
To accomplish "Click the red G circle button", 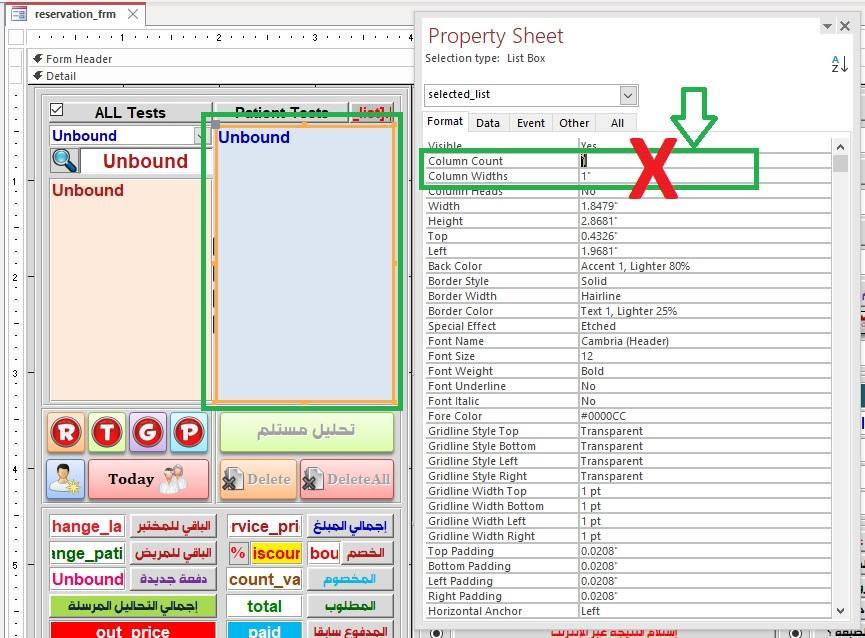I will [x=148, y=432].
